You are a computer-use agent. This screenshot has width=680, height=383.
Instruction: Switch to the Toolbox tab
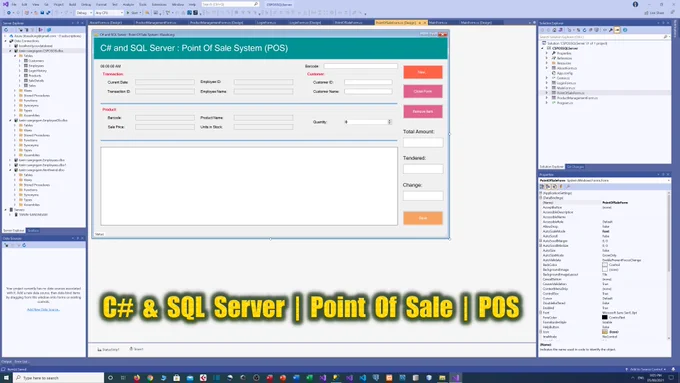(x=33, y=230)
